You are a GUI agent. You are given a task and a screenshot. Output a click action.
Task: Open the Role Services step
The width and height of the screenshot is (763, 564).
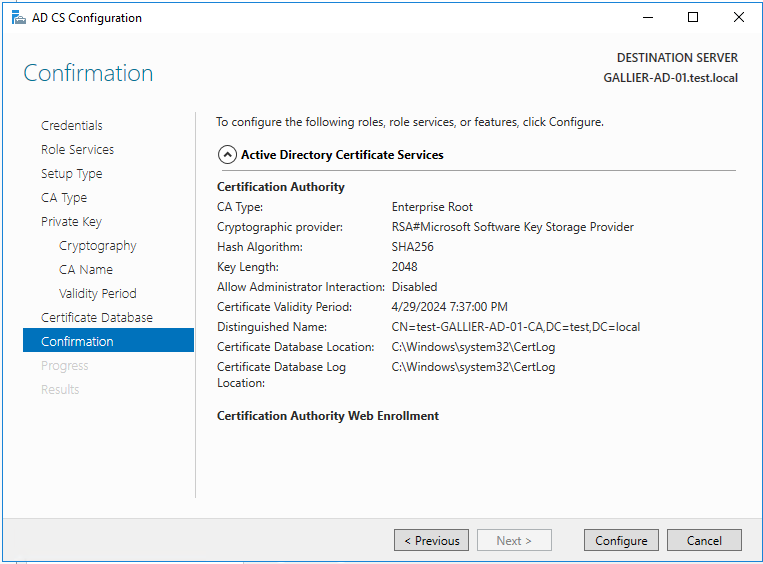[77, 149]
